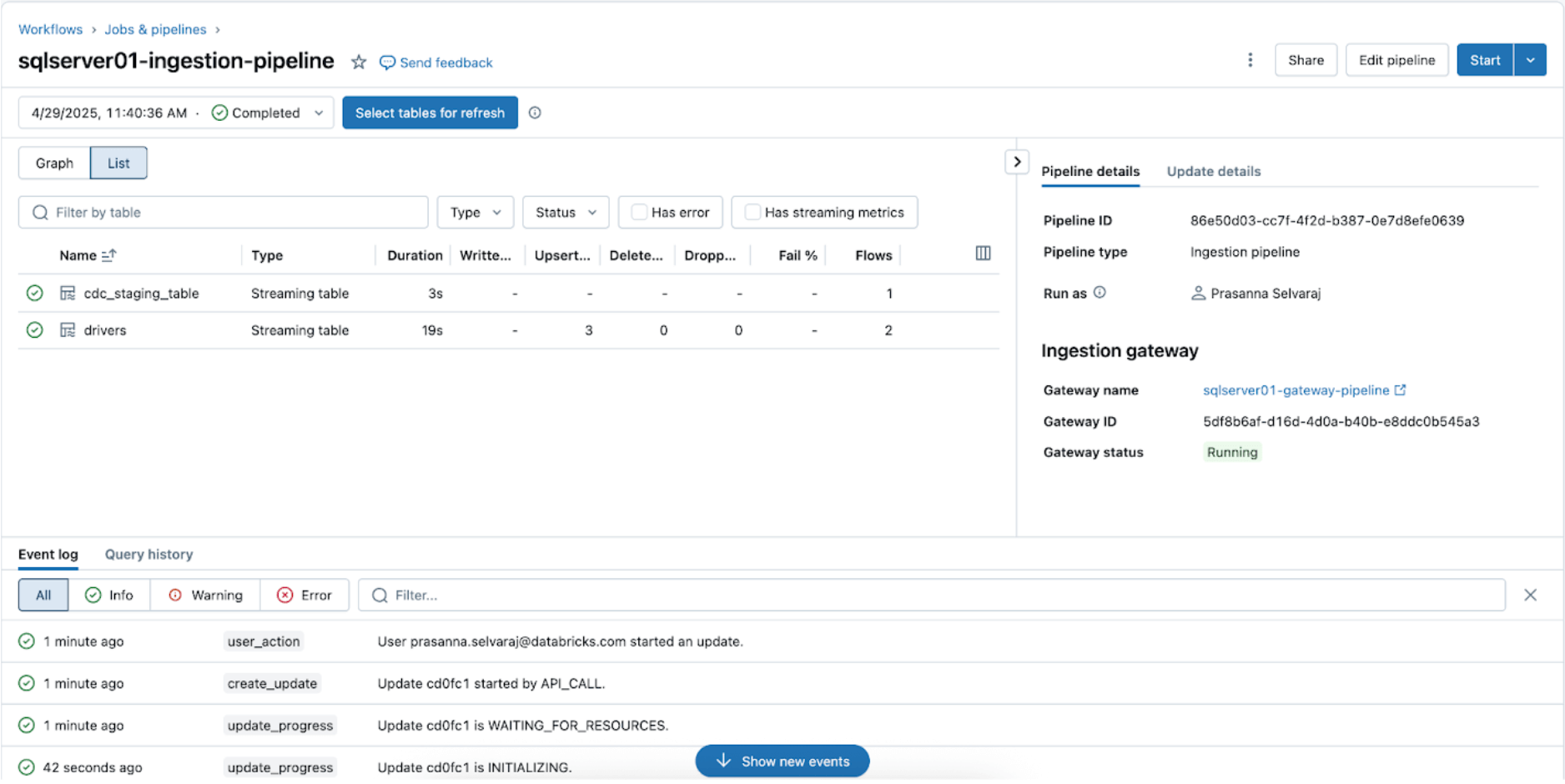The image size is (1565, 784).
Task: Click the Name column sort icon
Action: click(x=108, y=255)
